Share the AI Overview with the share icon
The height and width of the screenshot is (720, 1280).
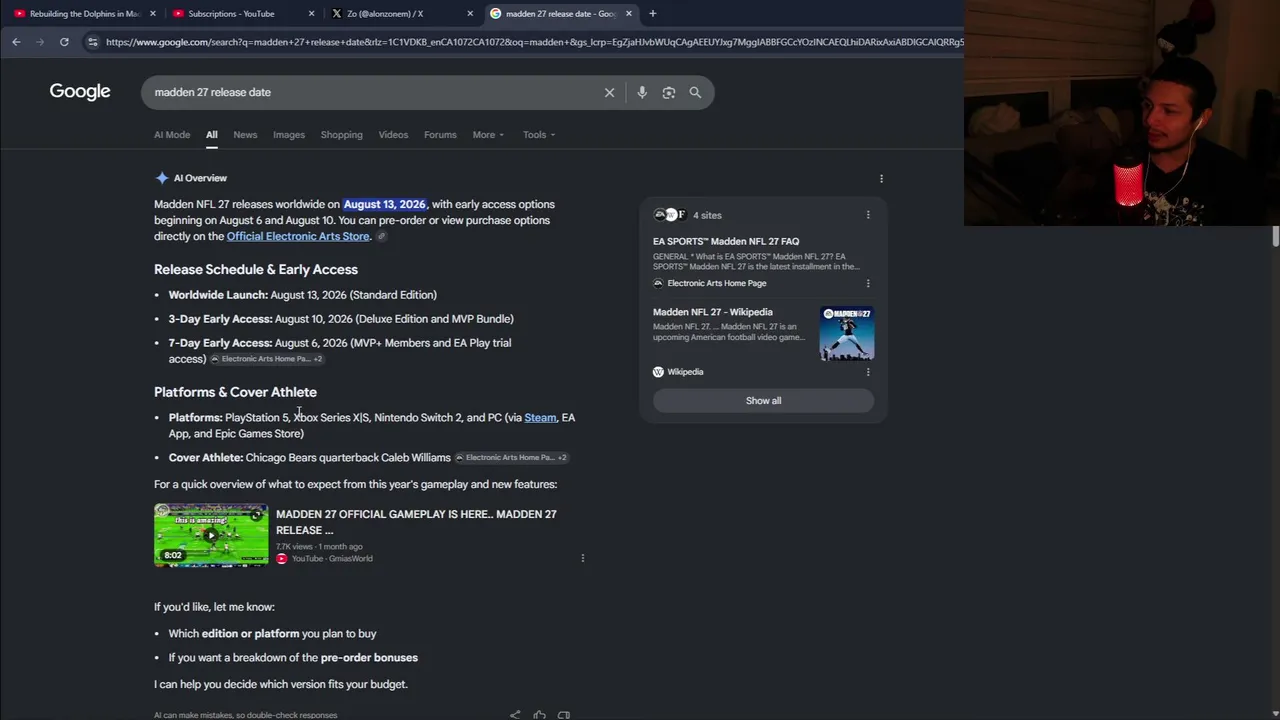click(515, 714)
